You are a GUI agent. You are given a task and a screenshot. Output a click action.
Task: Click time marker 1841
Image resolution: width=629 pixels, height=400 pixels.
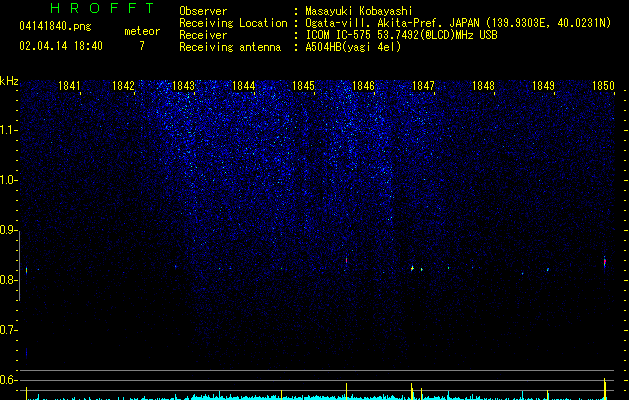[x=69, y=86]
